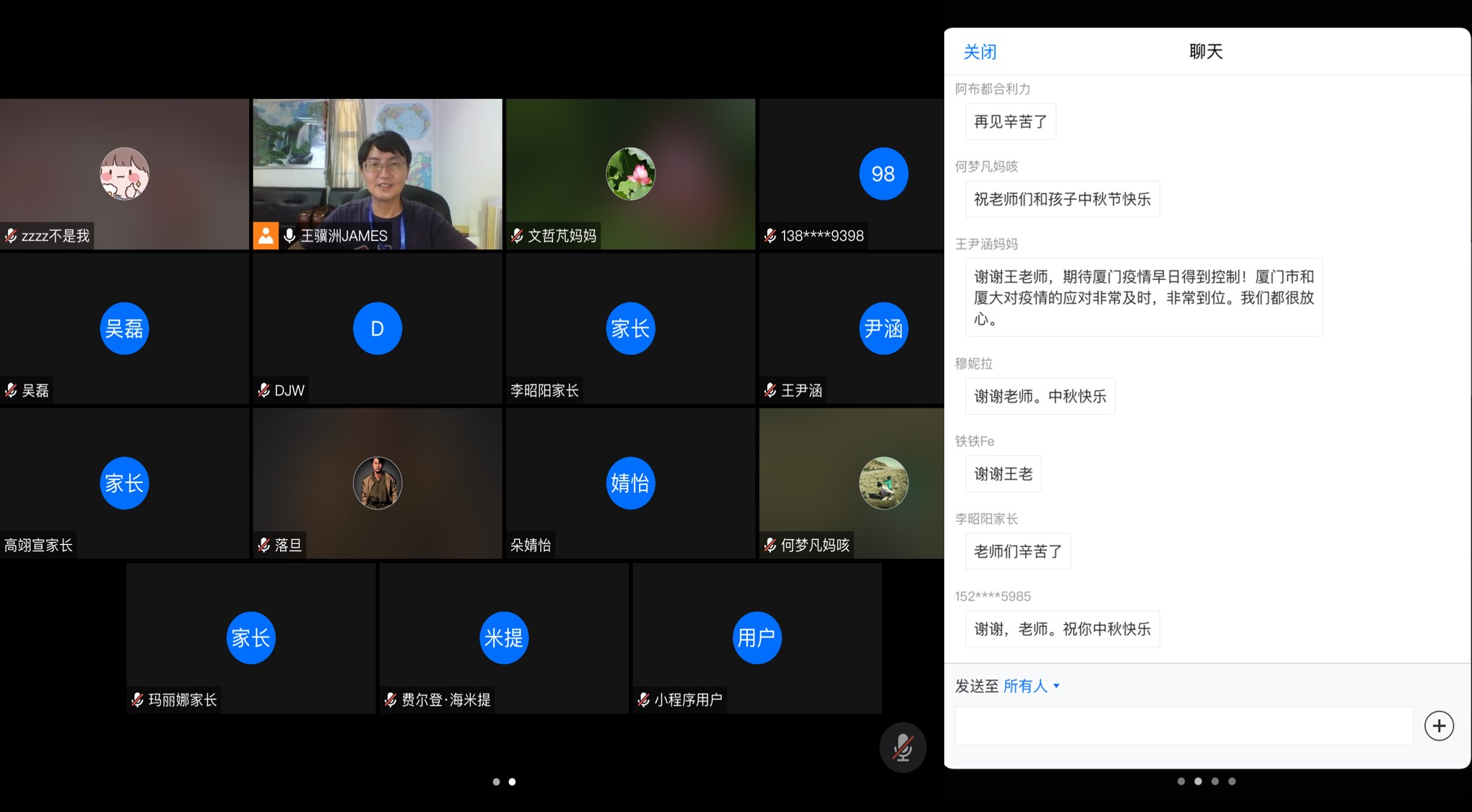Screen dimensions: 1472x812
Task: Toggle the floating muted microphone button
Action: coord(902,748)
